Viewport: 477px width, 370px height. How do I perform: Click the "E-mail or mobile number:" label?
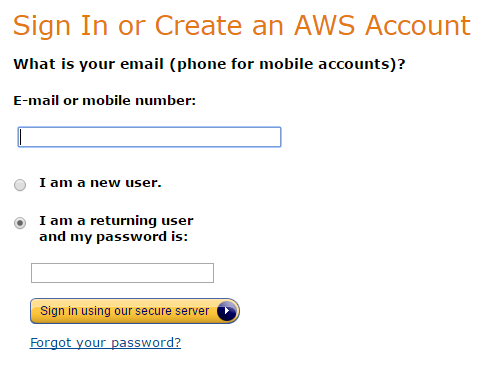tap(105, 101)
